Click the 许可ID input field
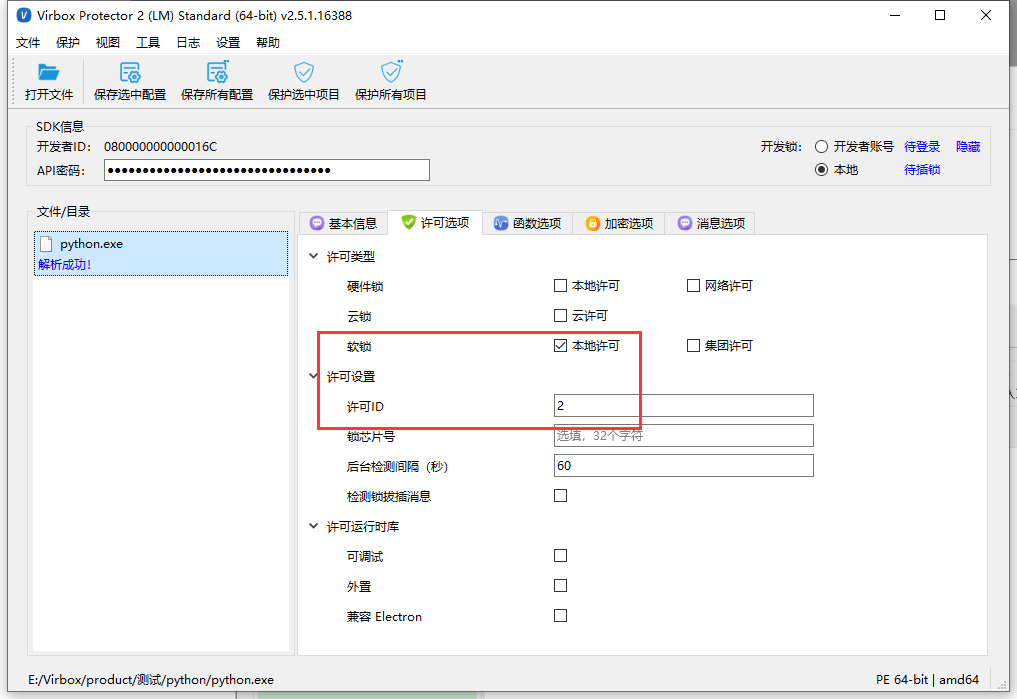The height and width of the screenshot is (699, 1017). pyautogui.click(x=684, y=406)
